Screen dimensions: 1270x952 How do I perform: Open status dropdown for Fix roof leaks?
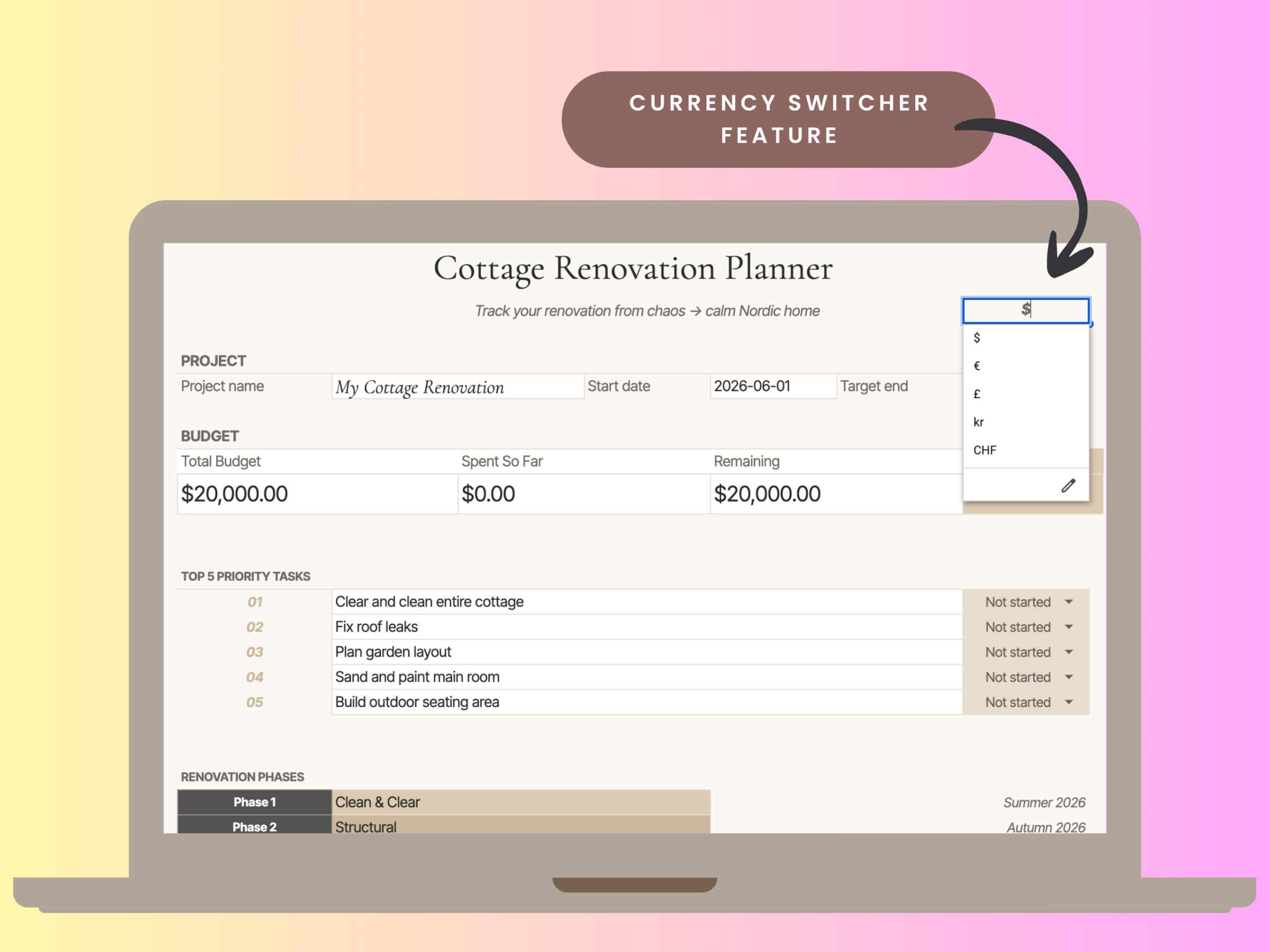(x=1069, y=627)
